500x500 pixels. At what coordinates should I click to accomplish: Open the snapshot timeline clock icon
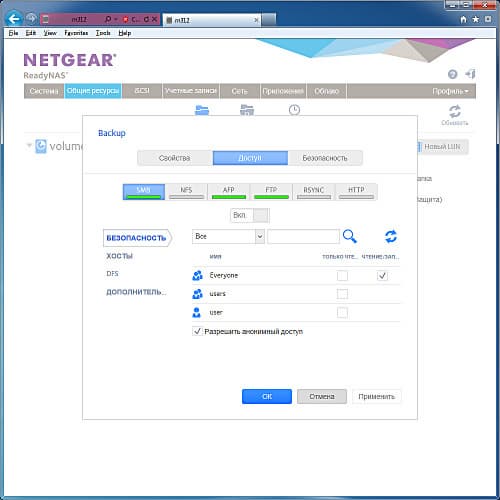coord(294,110)
